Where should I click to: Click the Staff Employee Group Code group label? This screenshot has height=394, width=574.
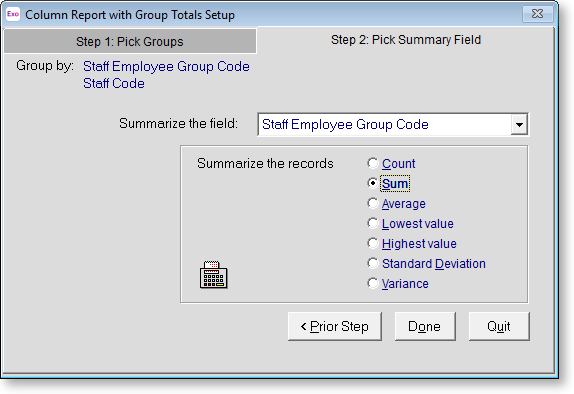pos(166,67)
